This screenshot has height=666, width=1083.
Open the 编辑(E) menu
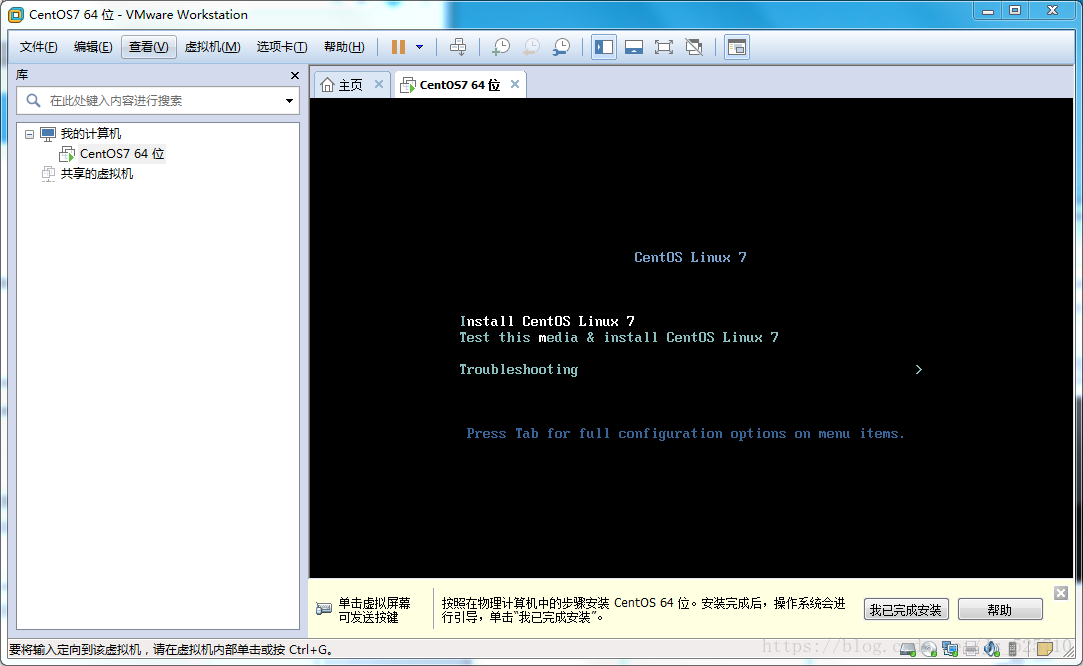click(x=93, y=47)
